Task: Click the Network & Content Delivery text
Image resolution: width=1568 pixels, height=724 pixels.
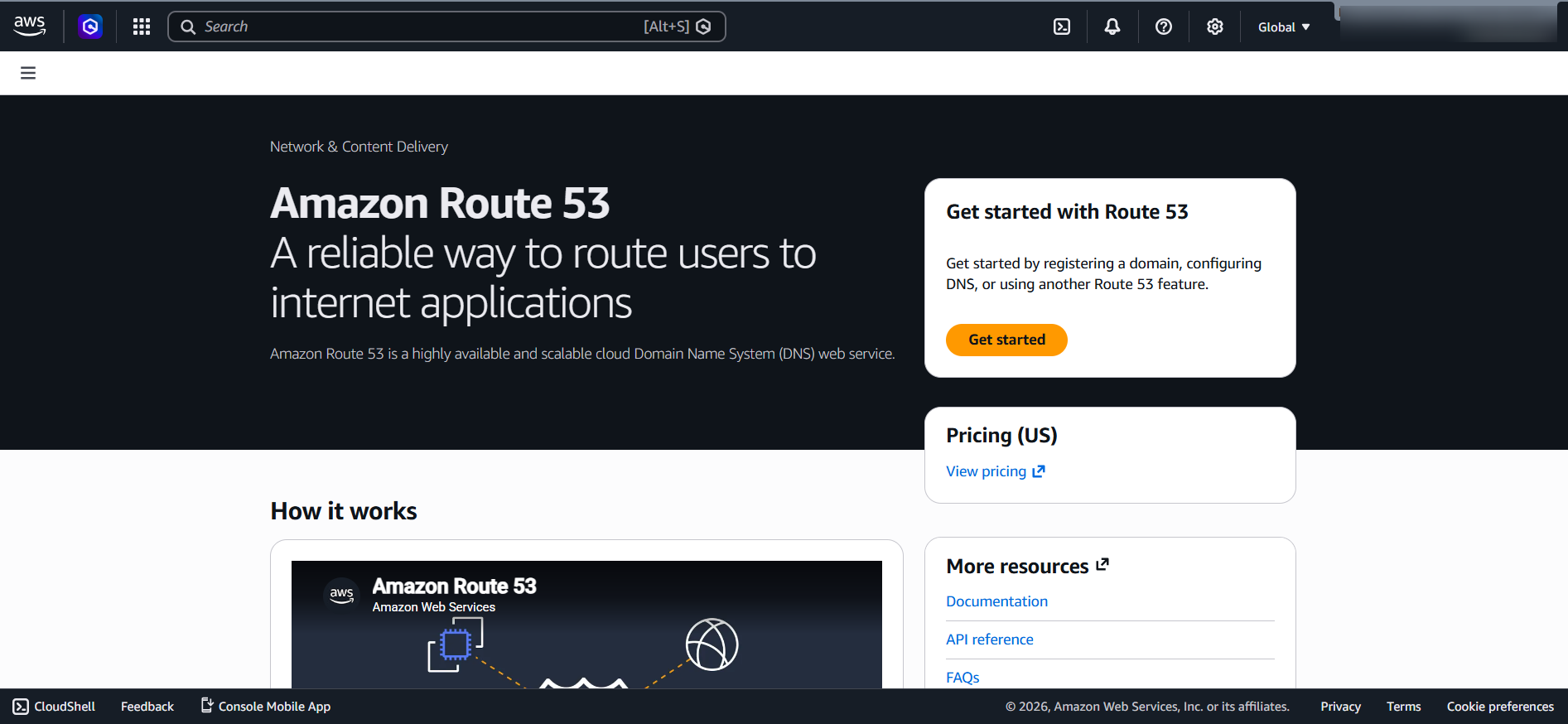Action: (x=359, y=147)
